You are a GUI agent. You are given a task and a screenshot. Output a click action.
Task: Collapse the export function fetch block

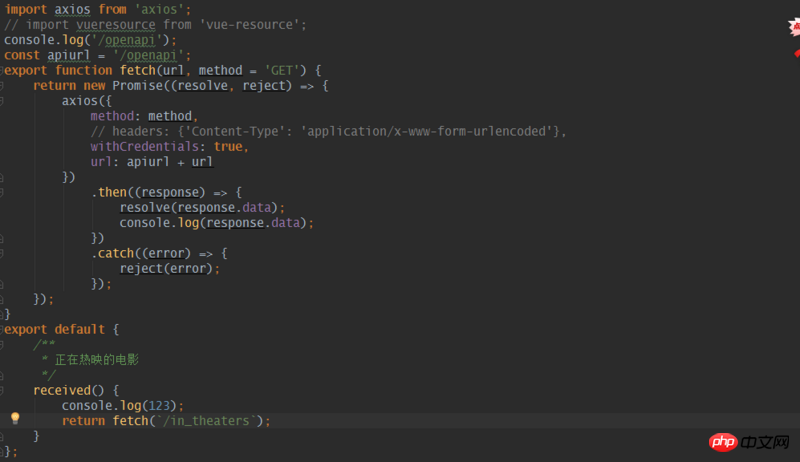click(x=2, y=70)
